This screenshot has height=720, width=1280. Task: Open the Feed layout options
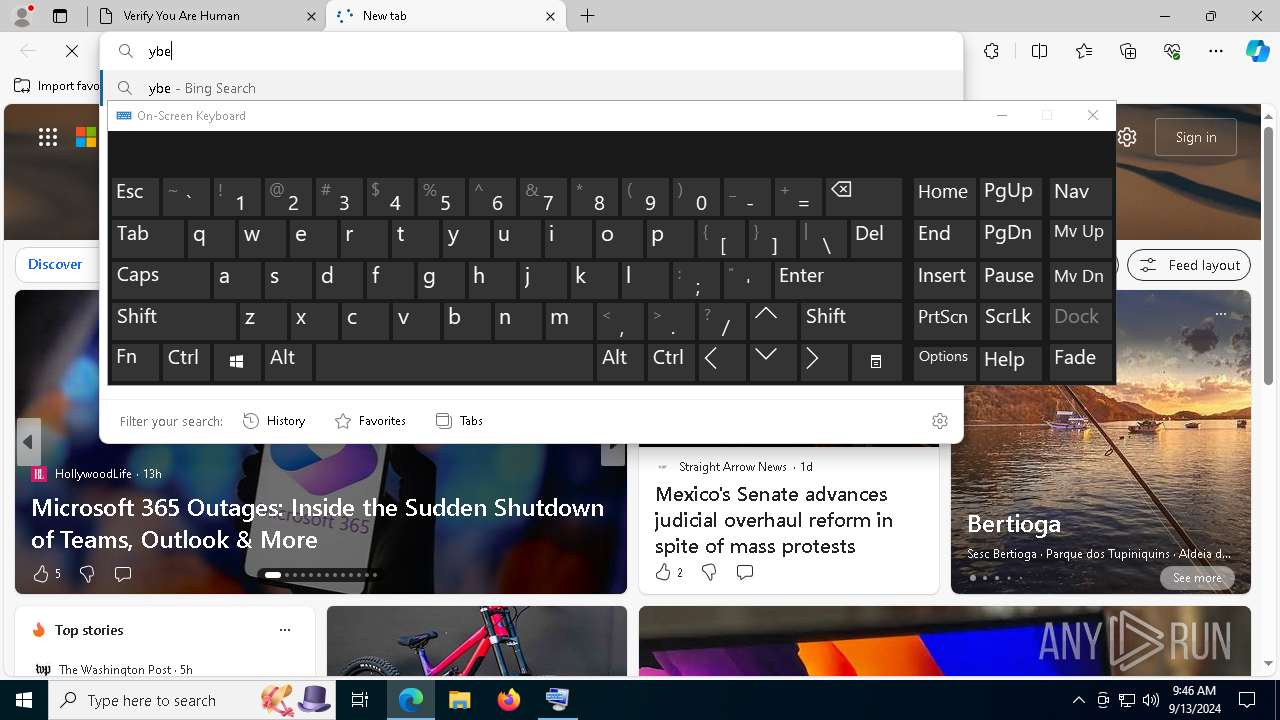(x=1189, y=265)
